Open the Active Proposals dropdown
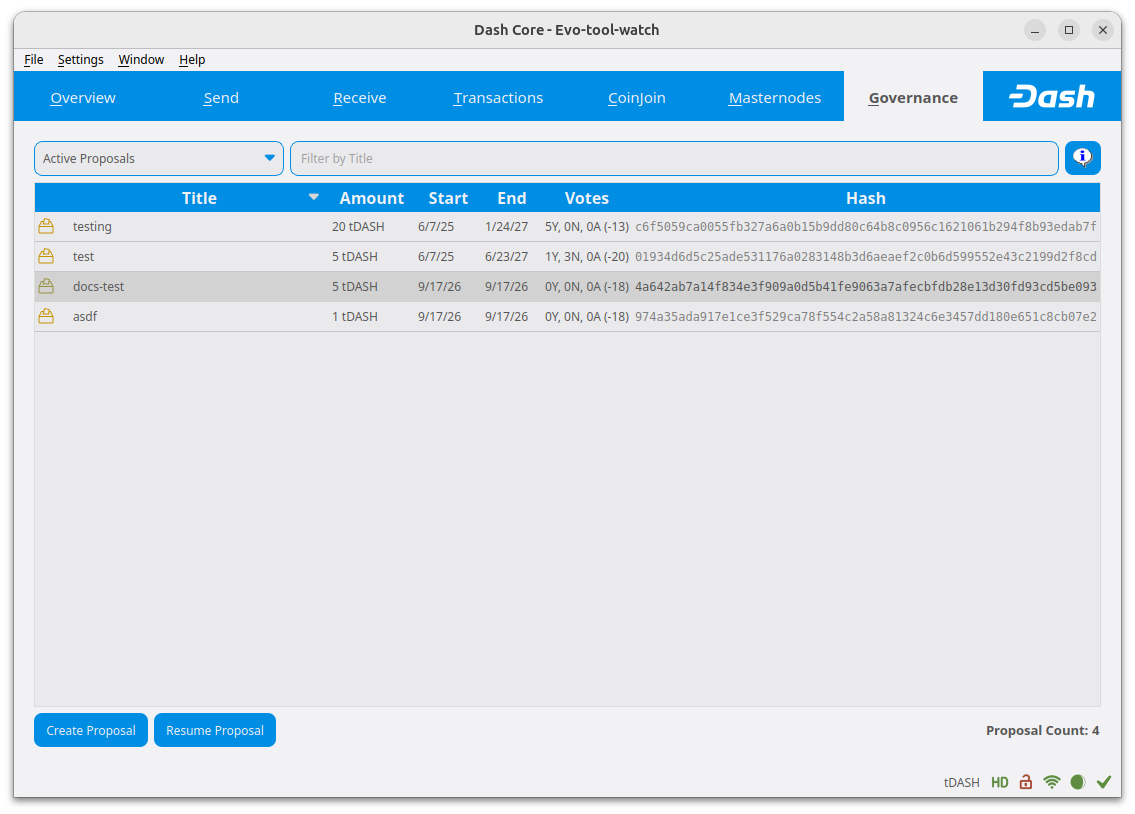Image resolution: width=1135 pixels, height=814 pixels. pos(159,158)
